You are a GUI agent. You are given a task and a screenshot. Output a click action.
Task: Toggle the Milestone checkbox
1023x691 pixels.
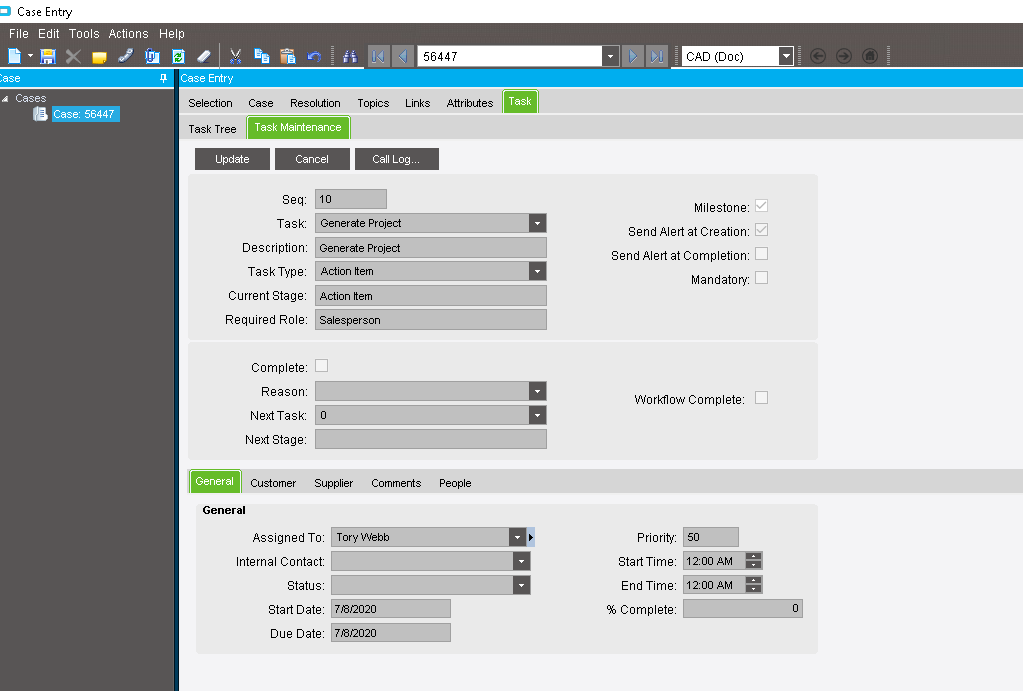pos(761,206)
